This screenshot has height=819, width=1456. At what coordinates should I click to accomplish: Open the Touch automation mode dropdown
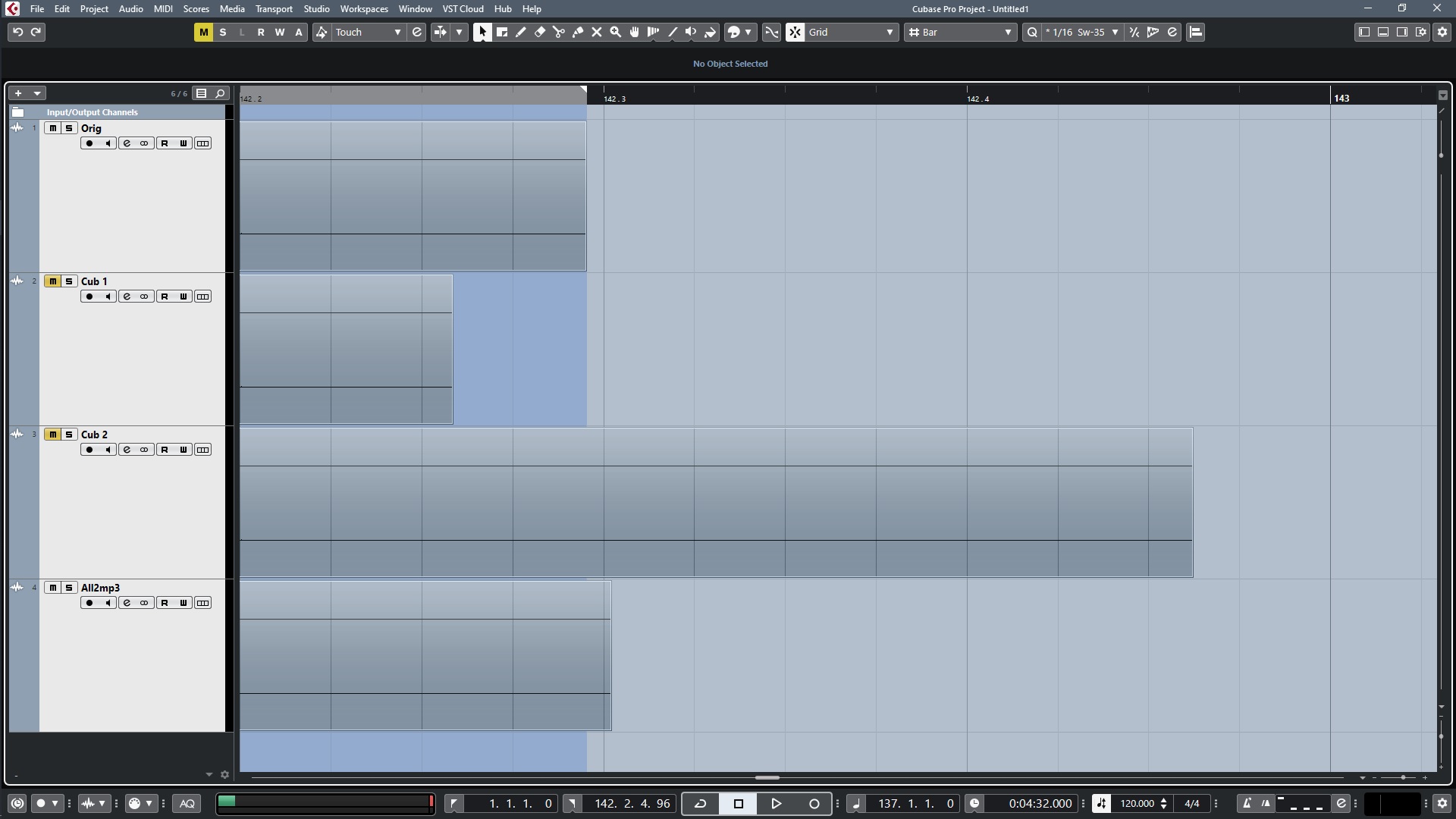click(x=369, y=32)
